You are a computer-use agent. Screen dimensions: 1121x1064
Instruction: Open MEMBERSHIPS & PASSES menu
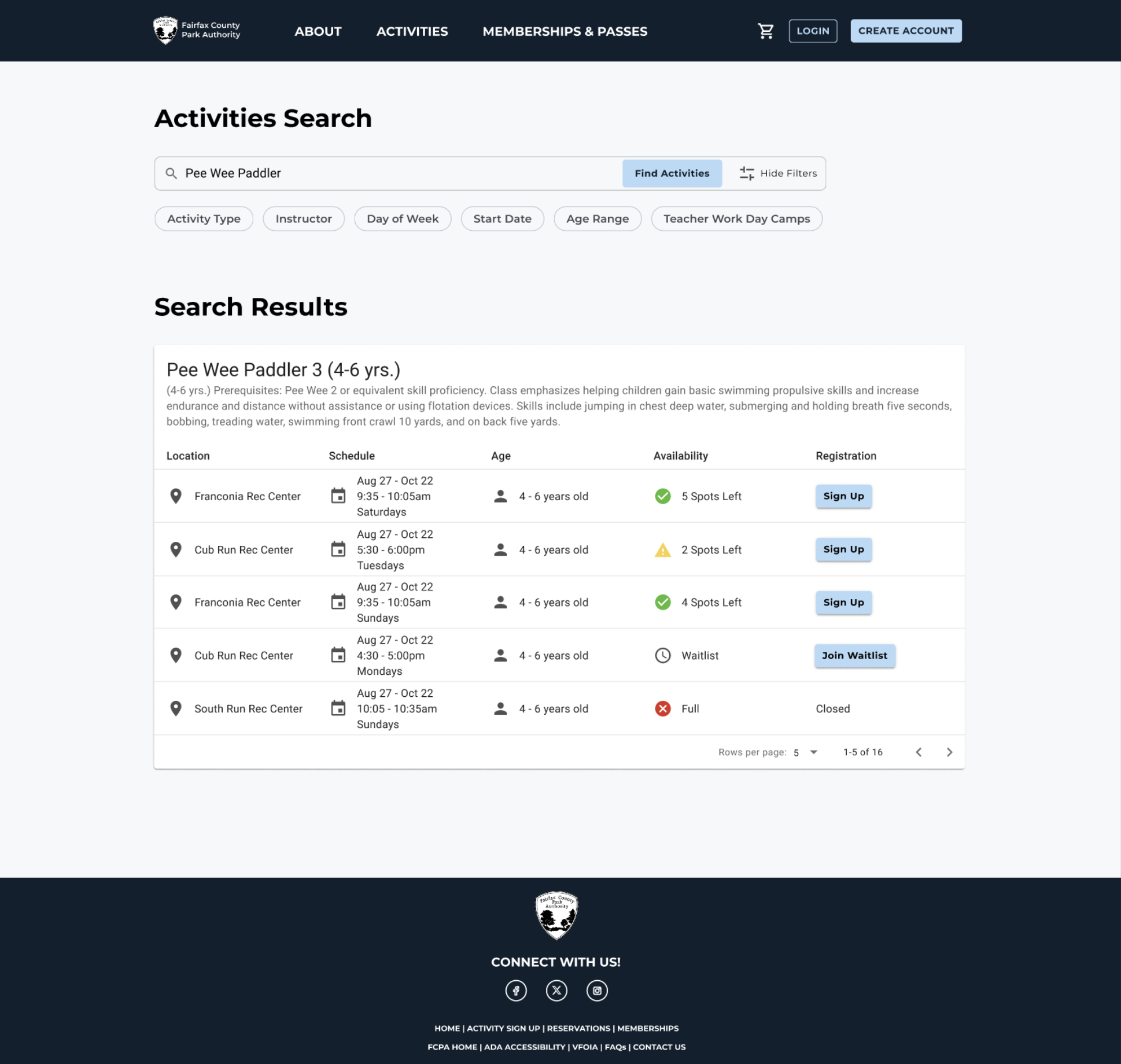tap(565, 31)
